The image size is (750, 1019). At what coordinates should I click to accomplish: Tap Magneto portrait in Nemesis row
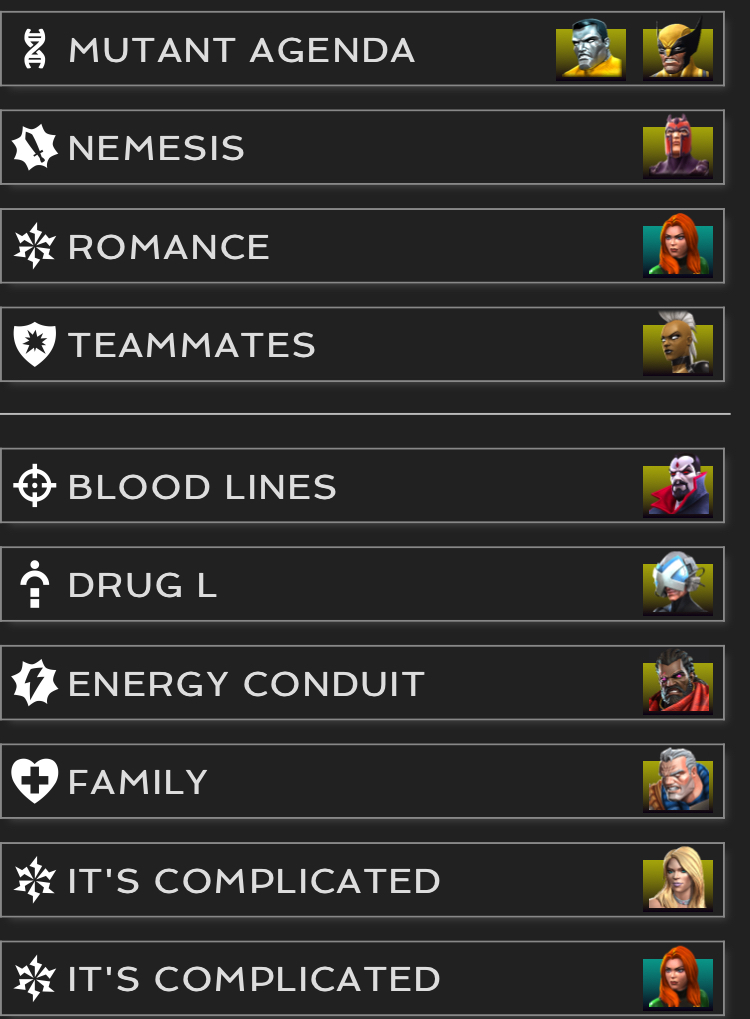pos(678,147)
